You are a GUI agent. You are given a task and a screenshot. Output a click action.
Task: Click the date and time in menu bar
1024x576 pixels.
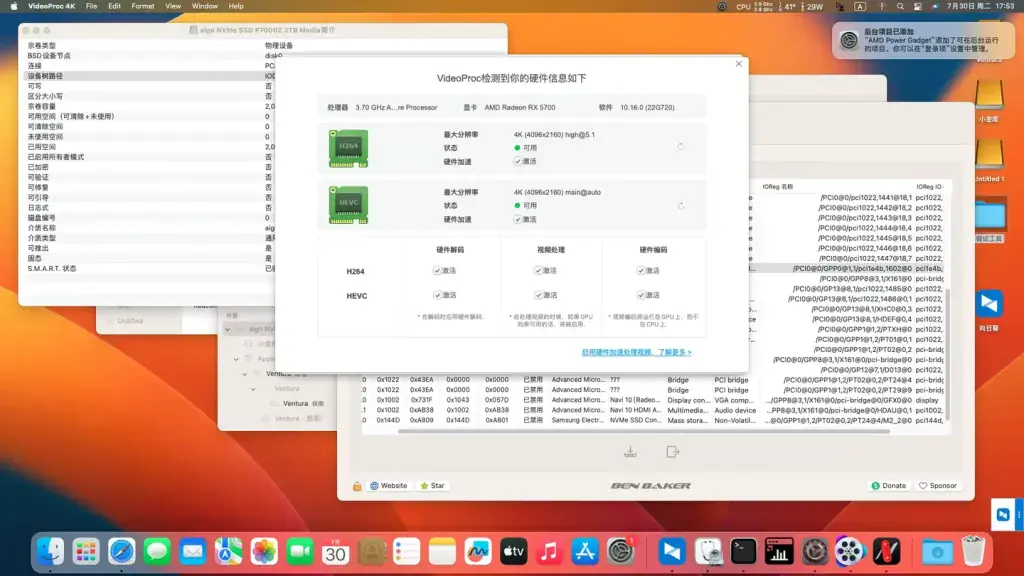[982, 7]
